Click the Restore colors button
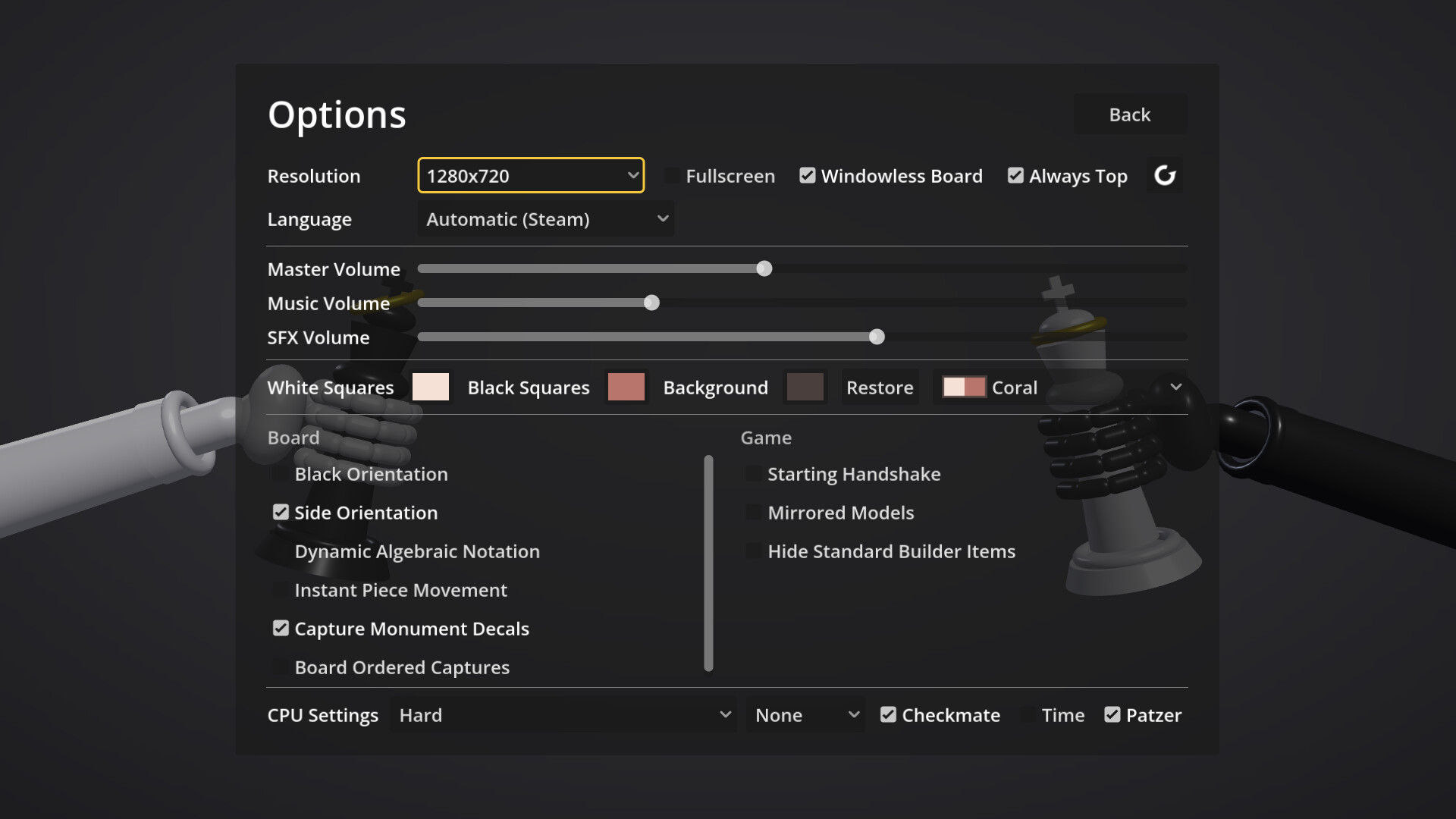This screenshot has height=819, width=1456. pos(880,388)
